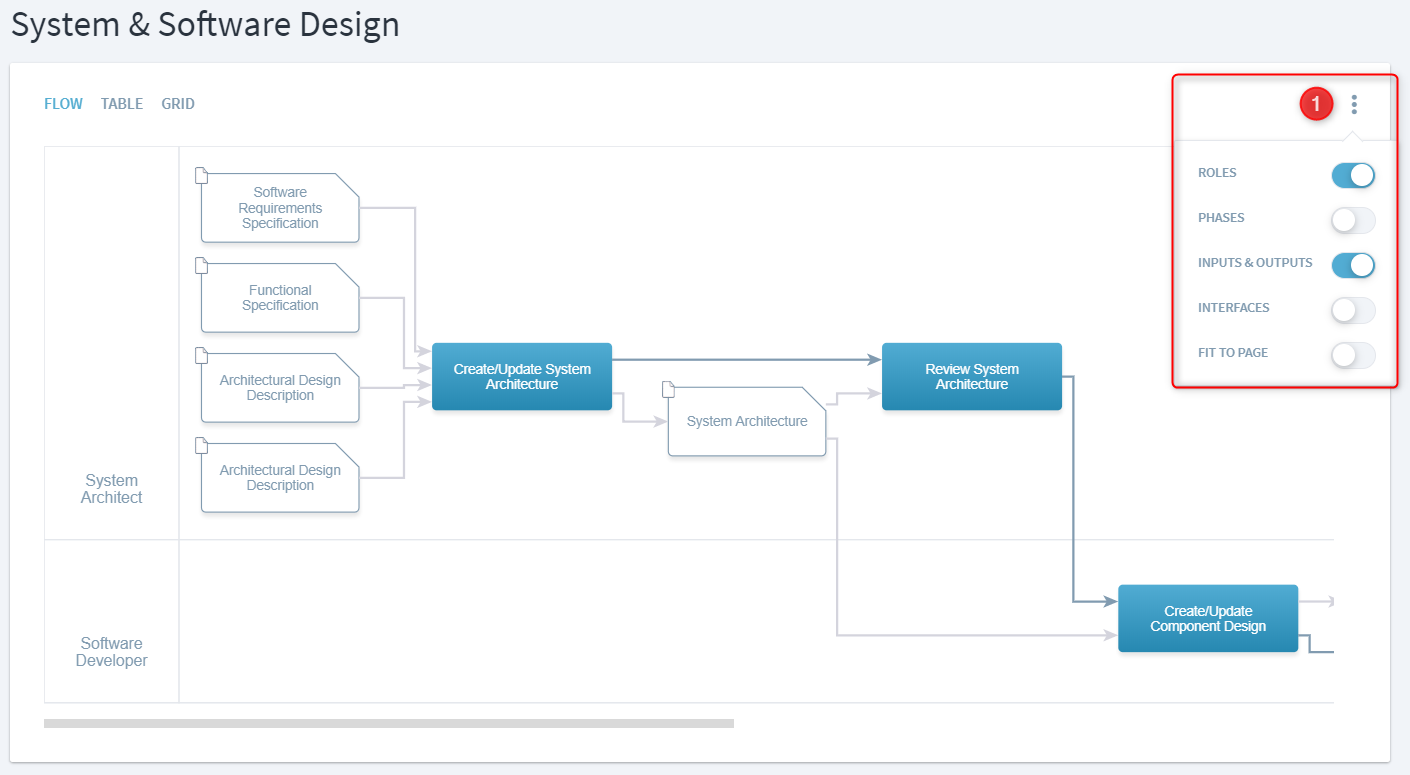Switch to the Table view tab
Screen dimensions: 1410x775
[122, 104]
